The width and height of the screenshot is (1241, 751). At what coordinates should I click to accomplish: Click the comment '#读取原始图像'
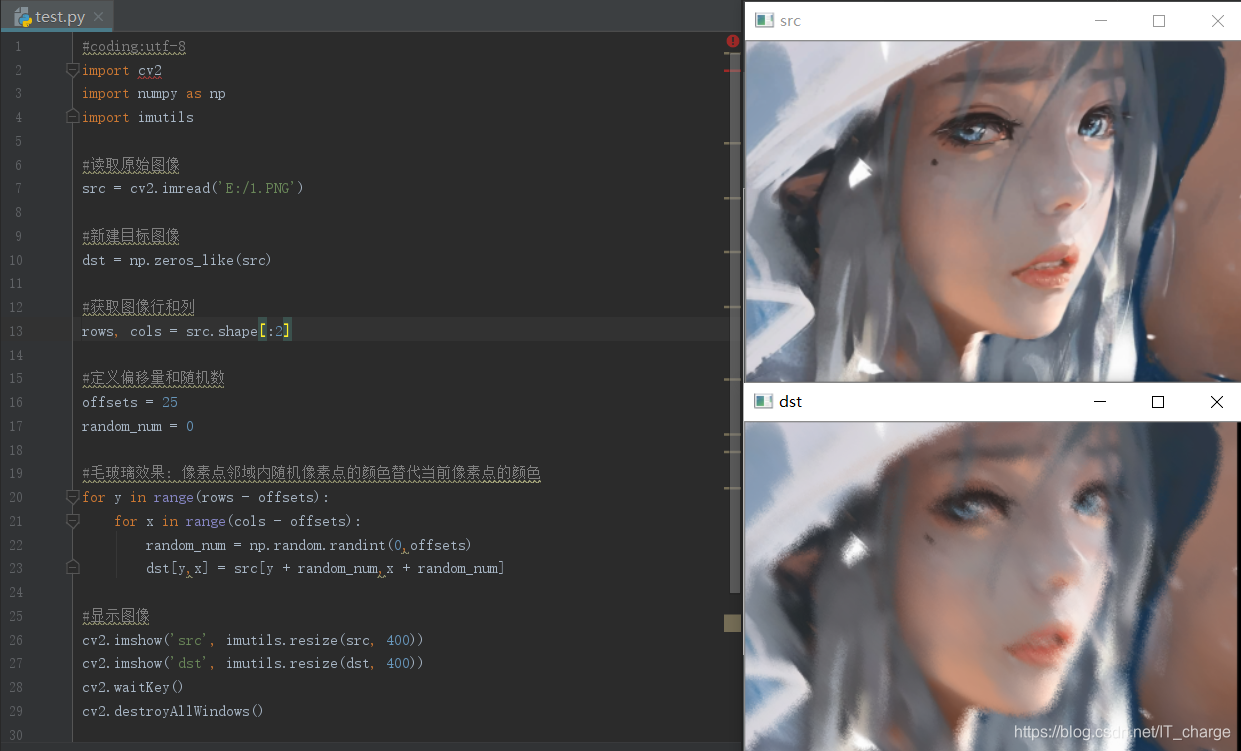[x=131, y=165]
